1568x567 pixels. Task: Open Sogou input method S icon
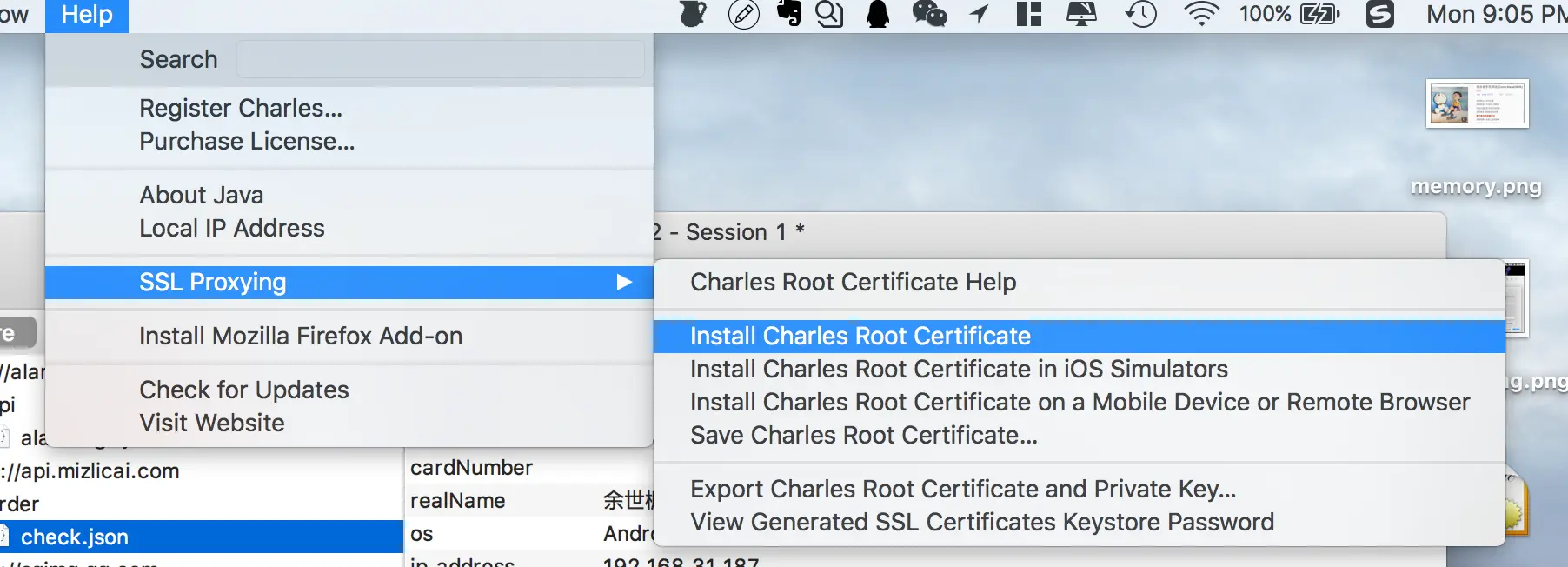coord(1379,14)
